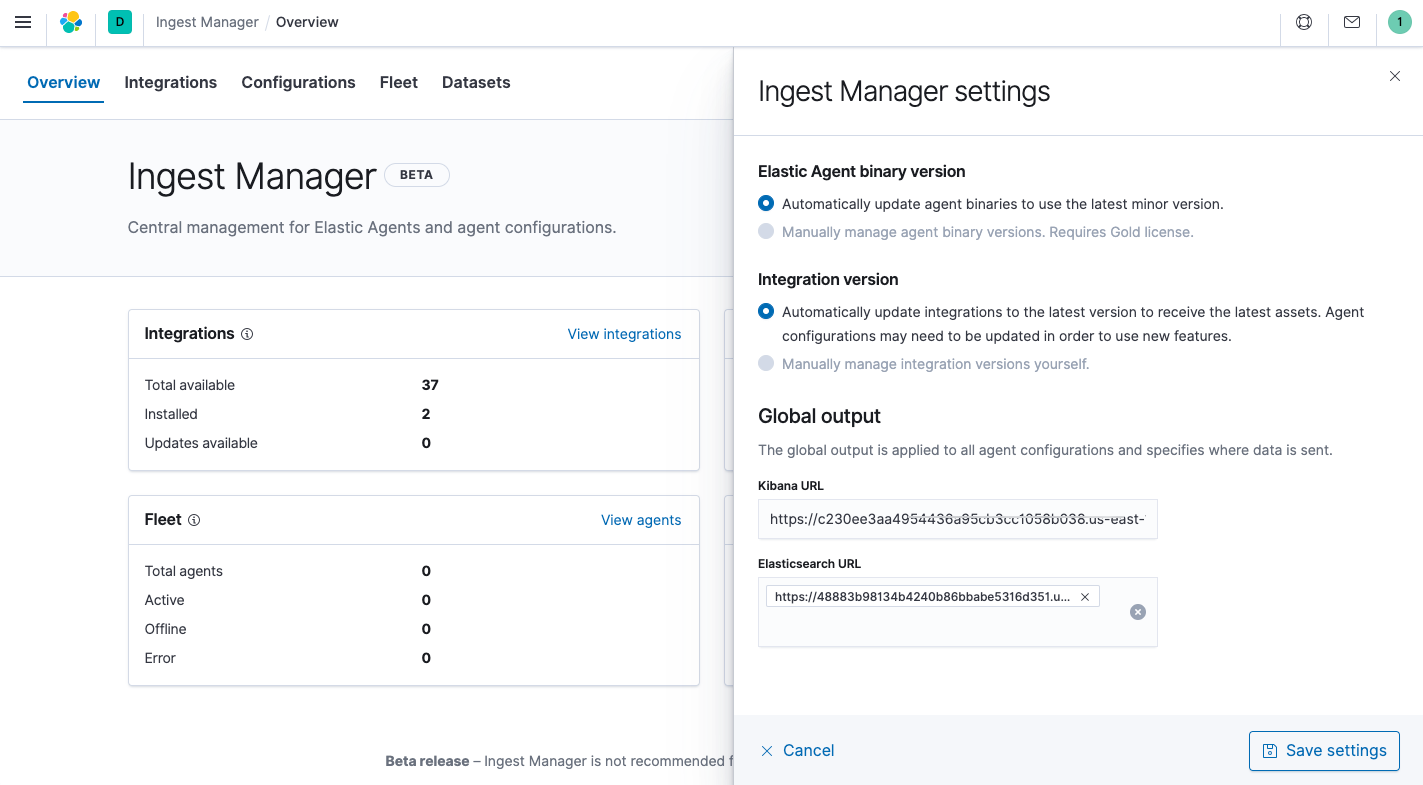The height and width of the screenshot is (785, 1423).
Task: Click the Elastic logo in the header
Action: (x=70, y=22)
